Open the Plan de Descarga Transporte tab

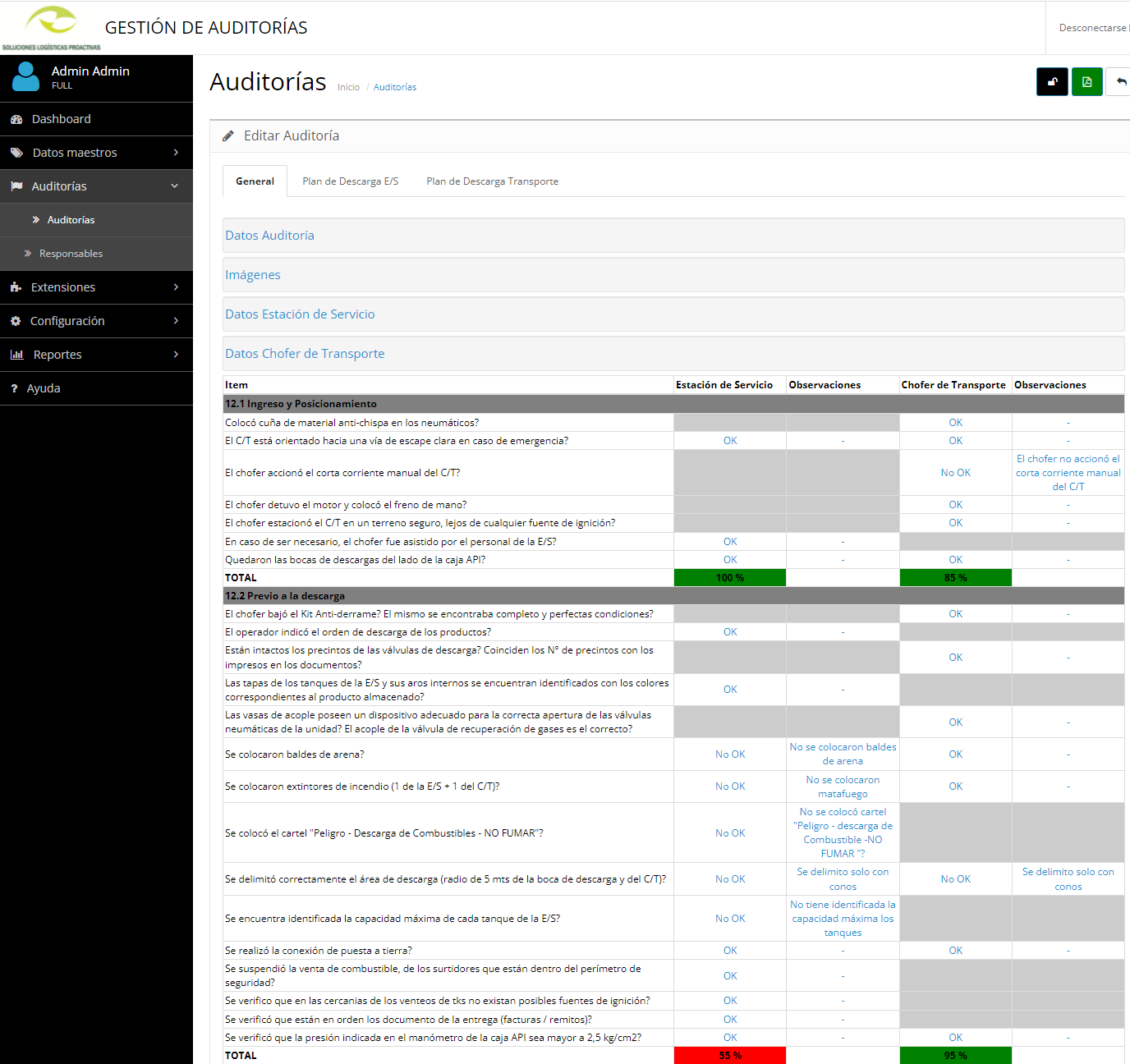492,181
